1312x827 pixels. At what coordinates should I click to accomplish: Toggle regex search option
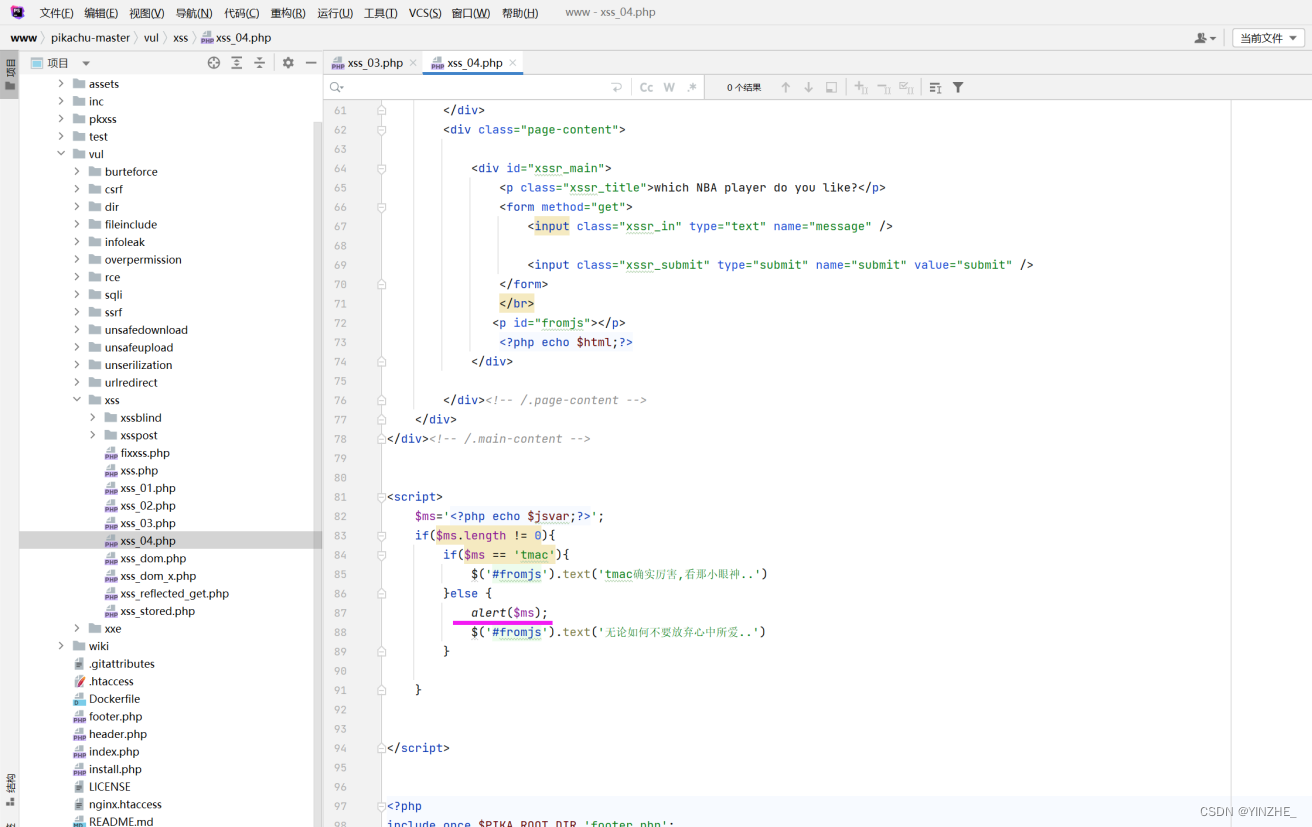coord(691,88)
